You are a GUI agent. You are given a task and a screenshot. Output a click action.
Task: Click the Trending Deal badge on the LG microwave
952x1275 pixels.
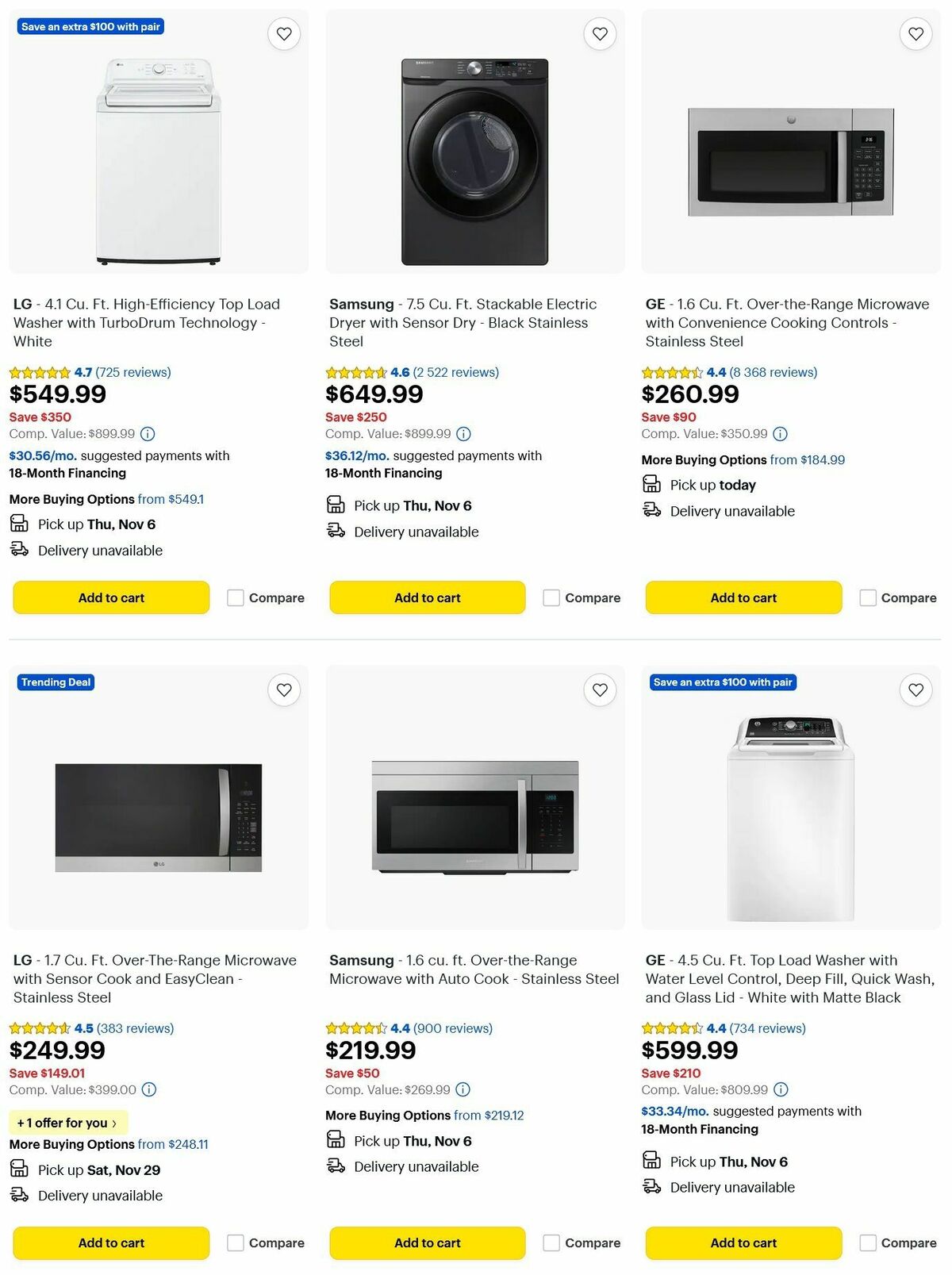coord(55,682)
